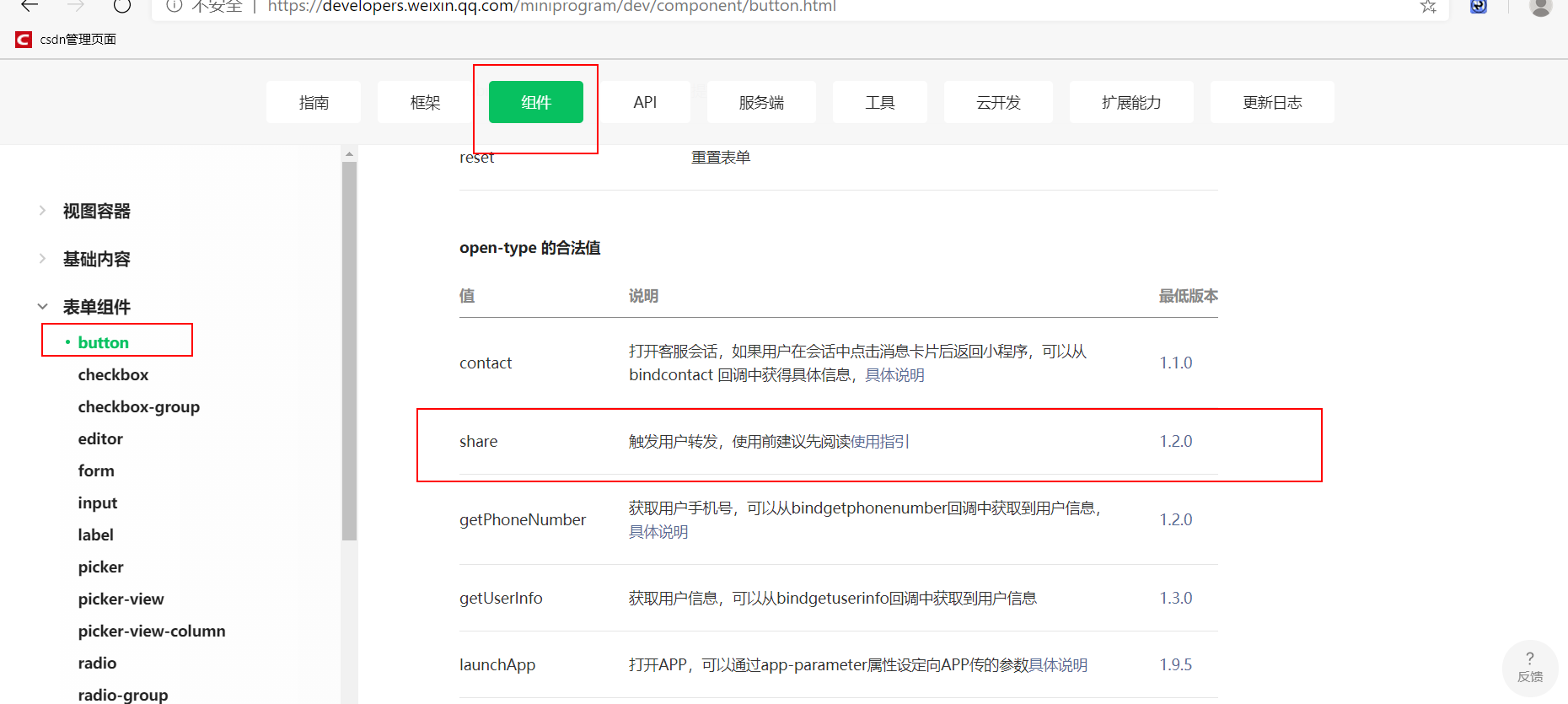The height and width of the screenshot is (704, 1568).
Task: Click the contact value cell
Action: 486,363
